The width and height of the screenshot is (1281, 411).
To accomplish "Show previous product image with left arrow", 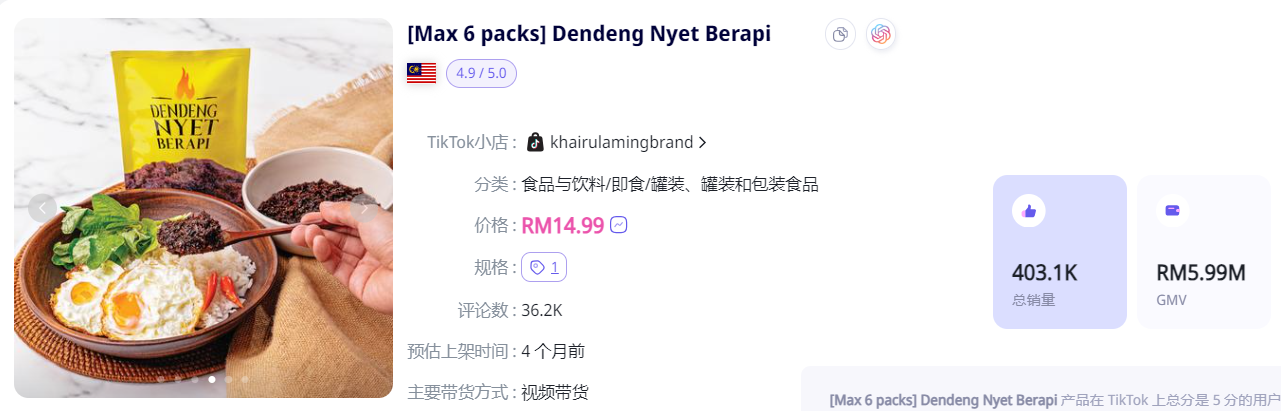I will click(42, 208).
